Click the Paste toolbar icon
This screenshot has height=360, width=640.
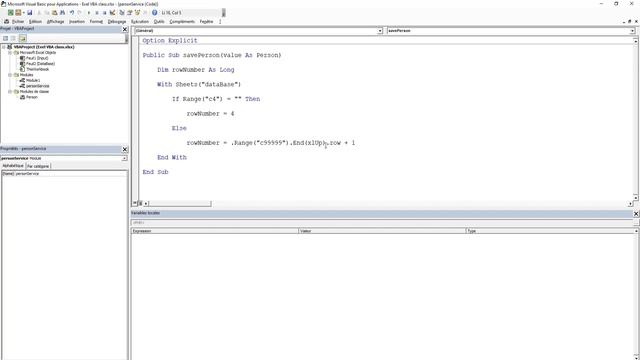54,13
